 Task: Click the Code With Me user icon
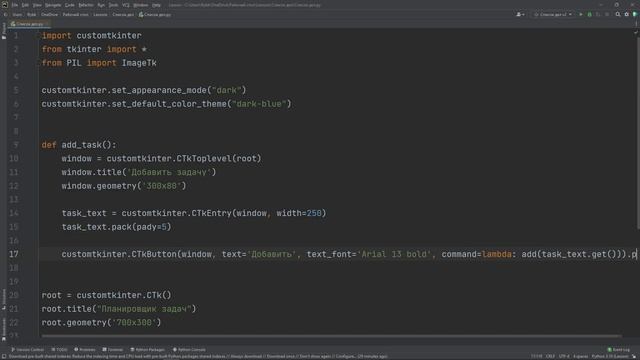520,14
